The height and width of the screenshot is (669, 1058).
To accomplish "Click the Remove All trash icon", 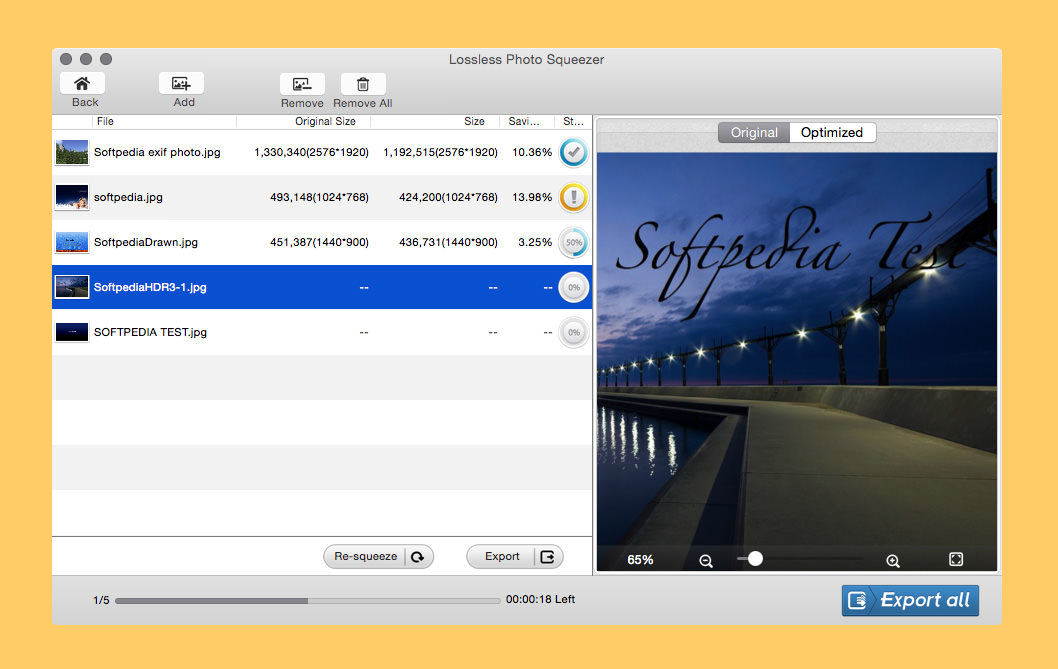I will [363, 84].
